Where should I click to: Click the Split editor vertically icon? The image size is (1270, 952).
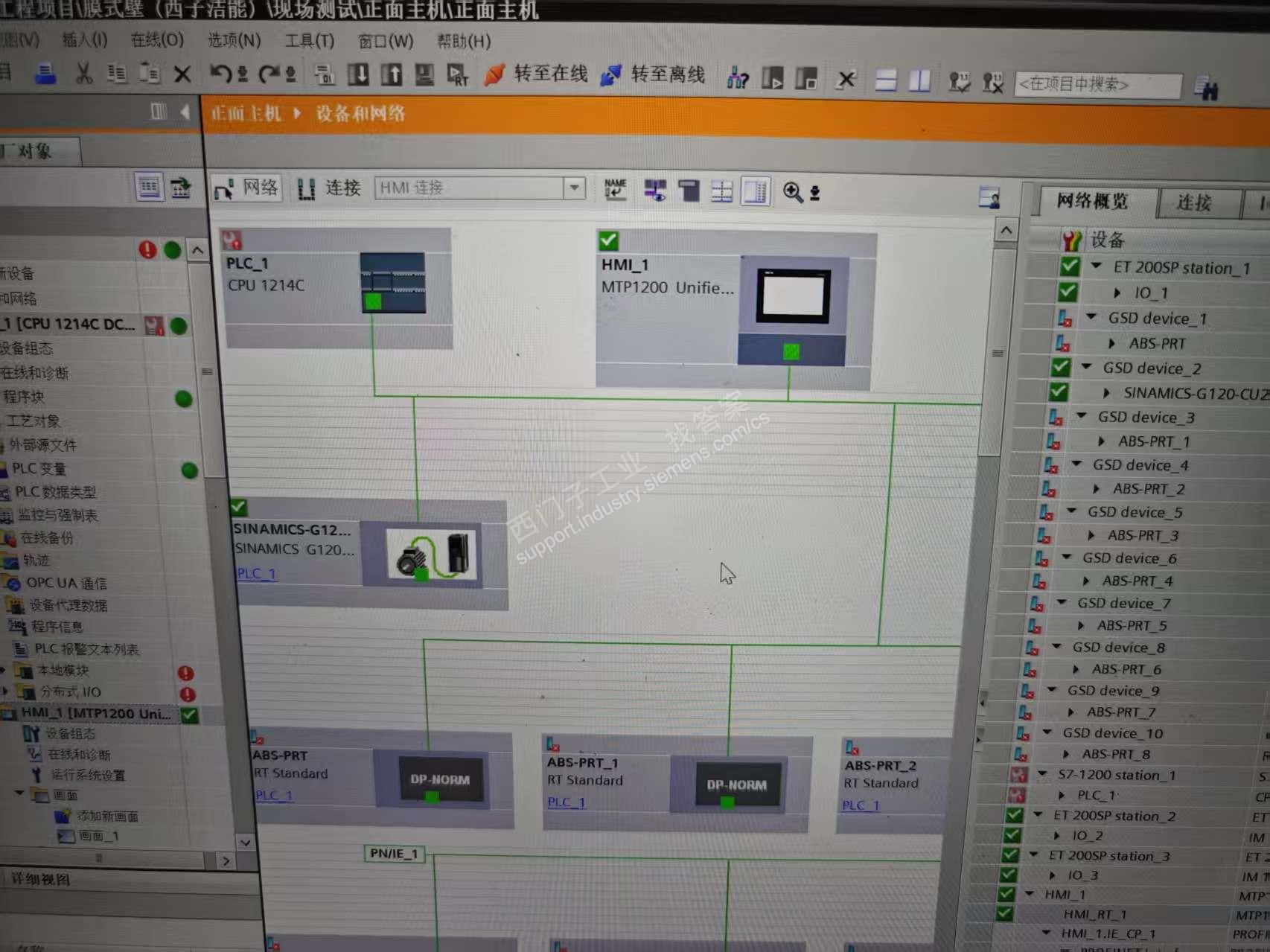[x=920, y=80]
